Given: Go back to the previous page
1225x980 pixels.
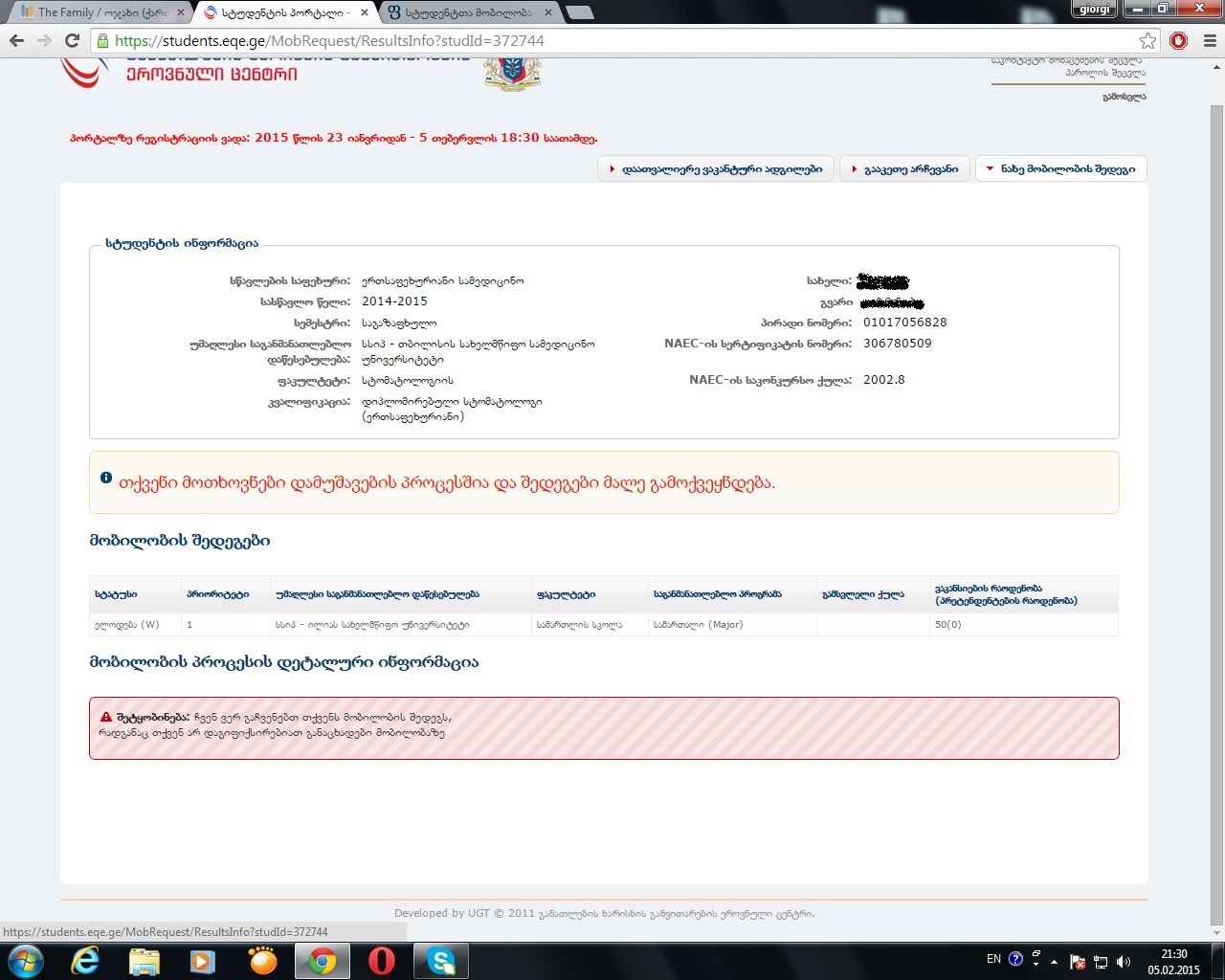Looking at the screenshot, I should coord(16,40).
